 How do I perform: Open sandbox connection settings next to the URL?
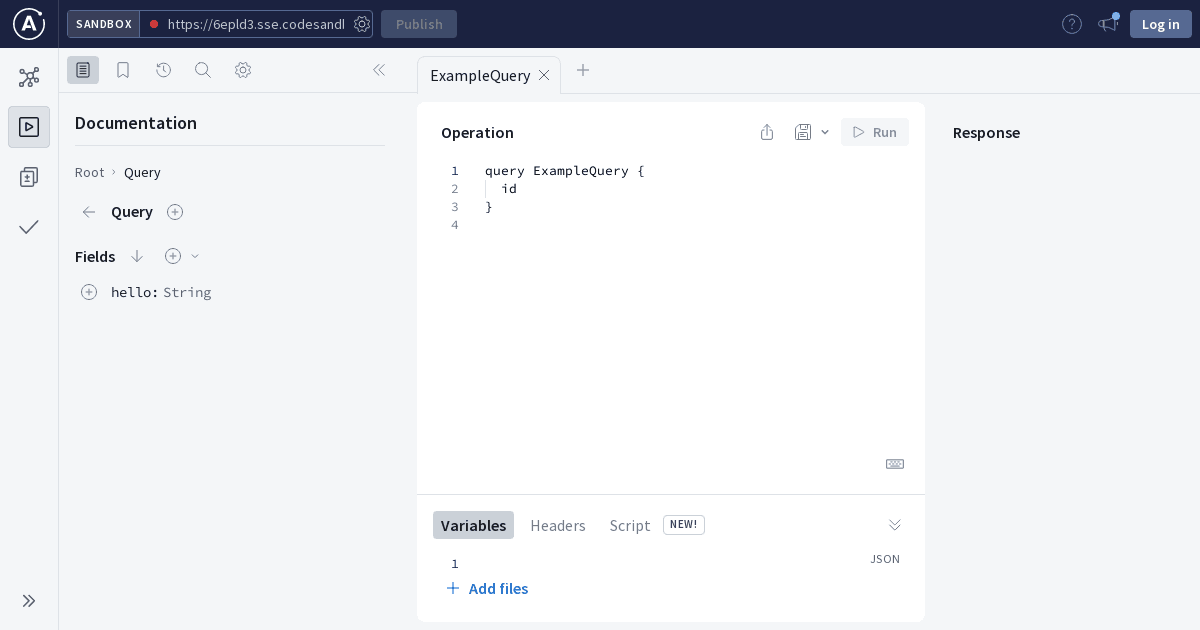[362, 24]
